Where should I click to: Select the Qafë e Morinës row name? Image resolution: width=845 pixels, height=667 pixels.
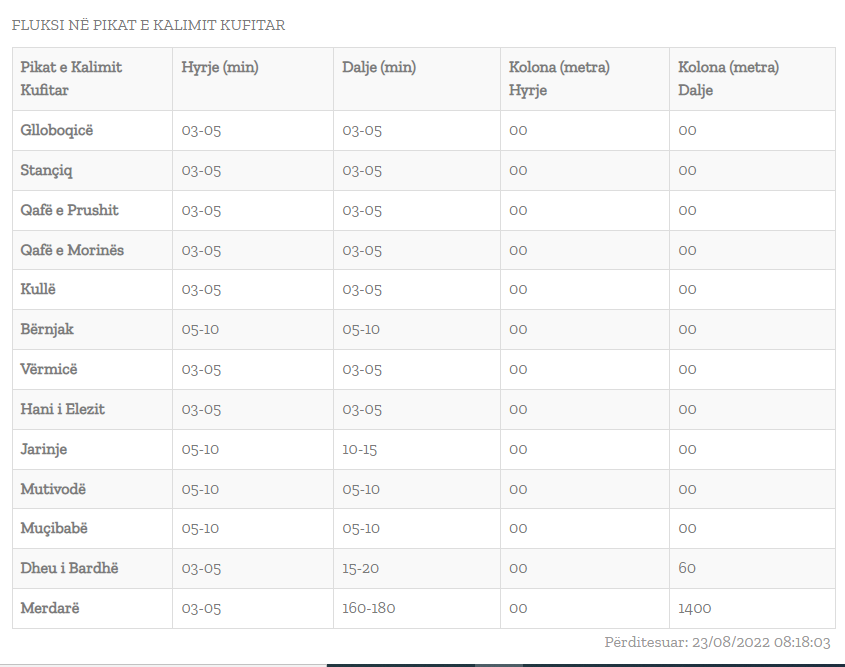click(x=72, y=250)
